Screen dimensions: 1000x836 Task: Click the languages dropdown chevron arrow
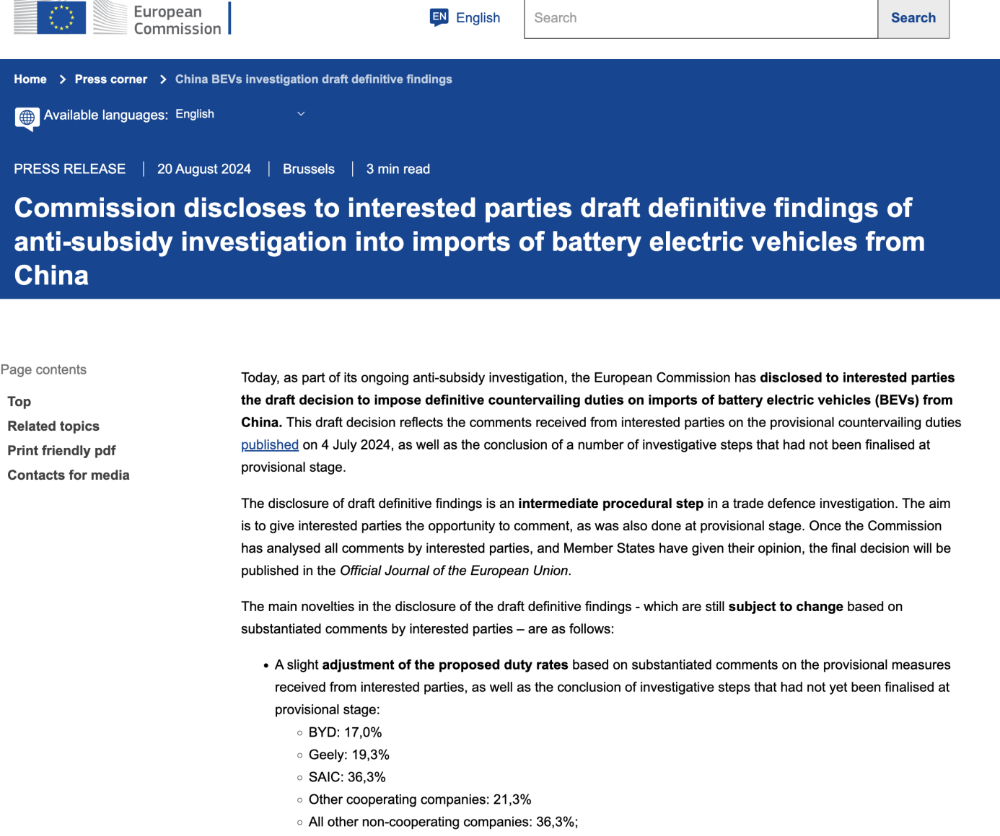(301, 114)
